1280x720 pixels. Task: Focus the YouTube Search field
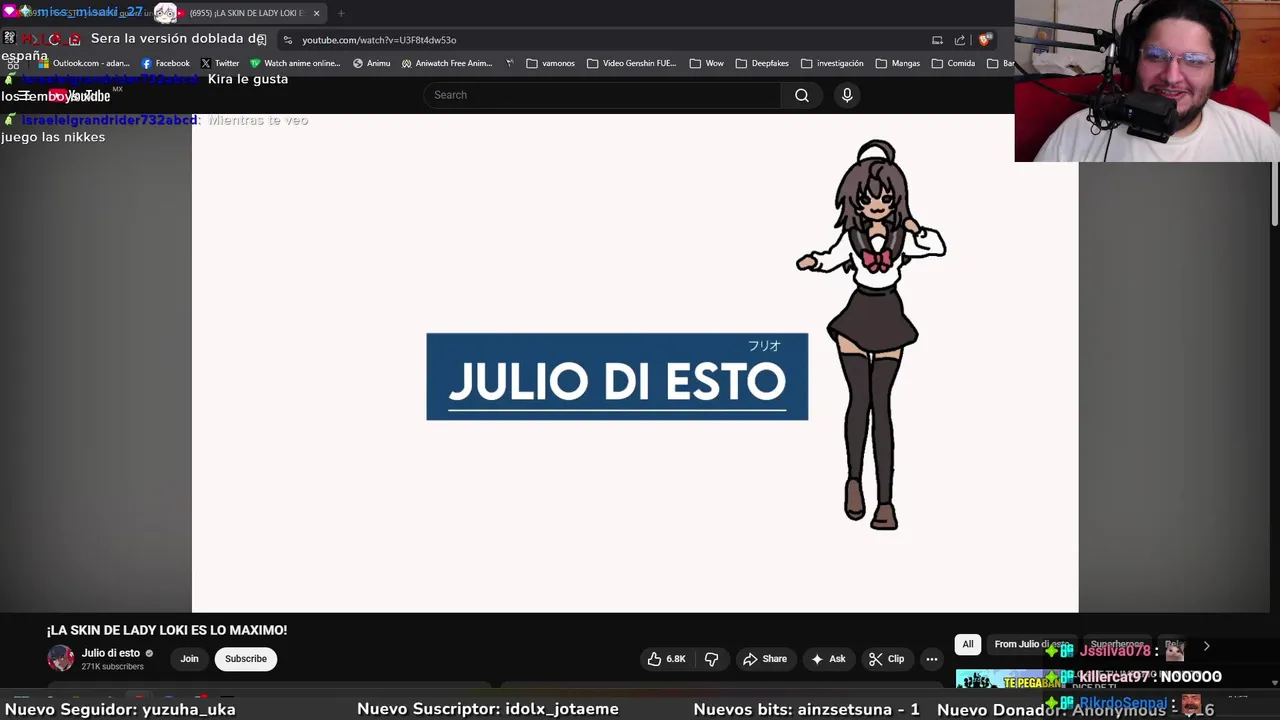click(x=602, y=95)
